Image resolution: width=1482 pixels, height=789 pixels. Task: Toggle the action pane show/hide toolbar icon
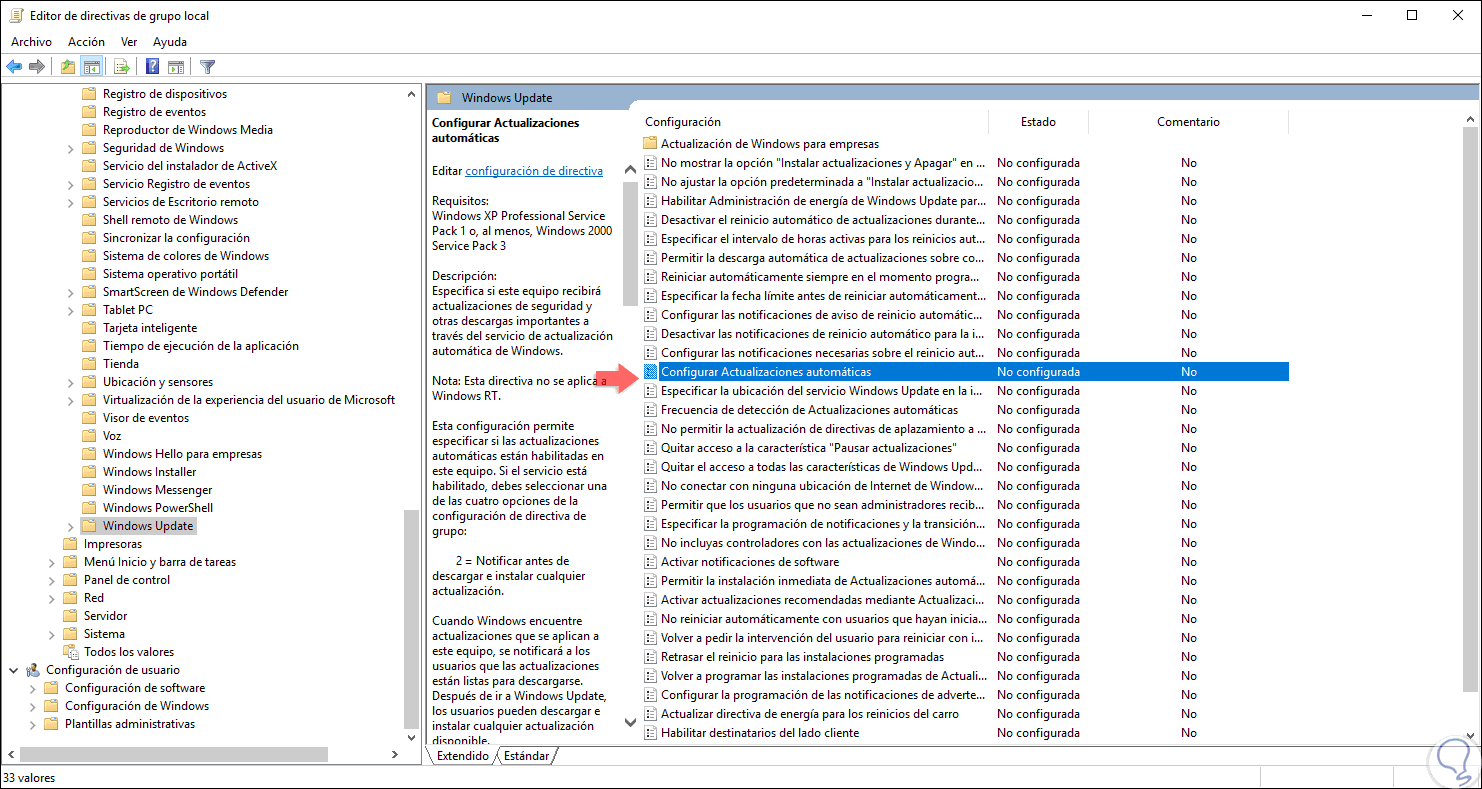(x=176, y=67)
